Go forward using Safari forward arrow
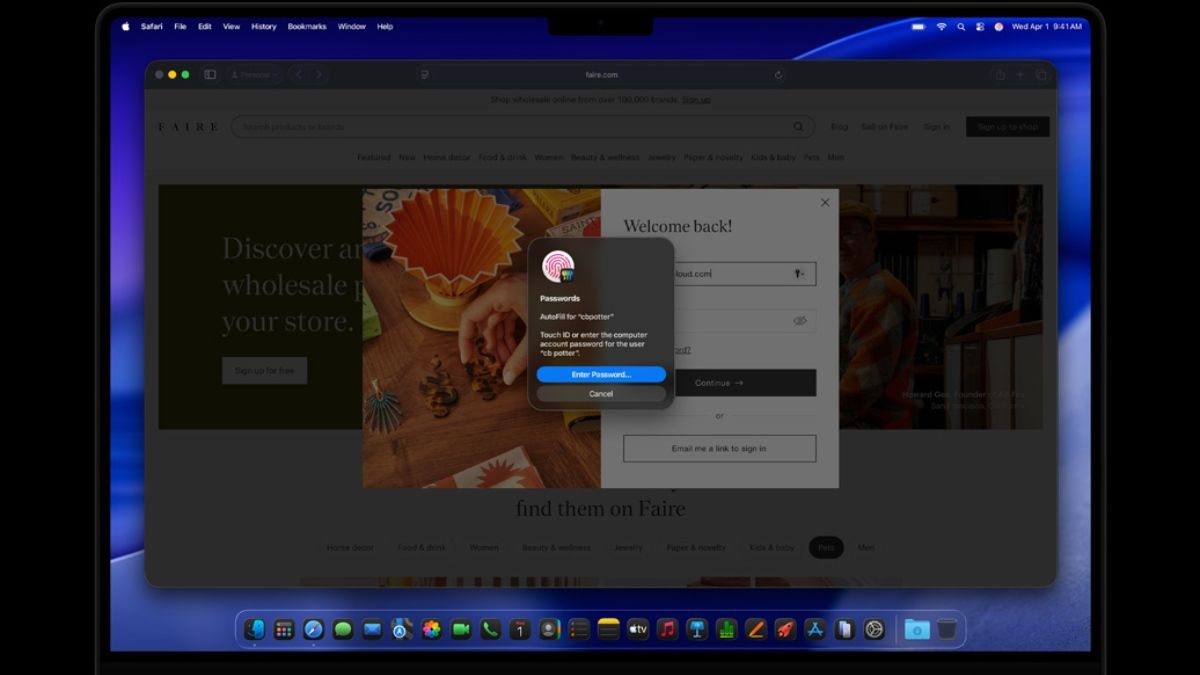The width and height of the screenshot is (1200, 675). click(319, 75)
